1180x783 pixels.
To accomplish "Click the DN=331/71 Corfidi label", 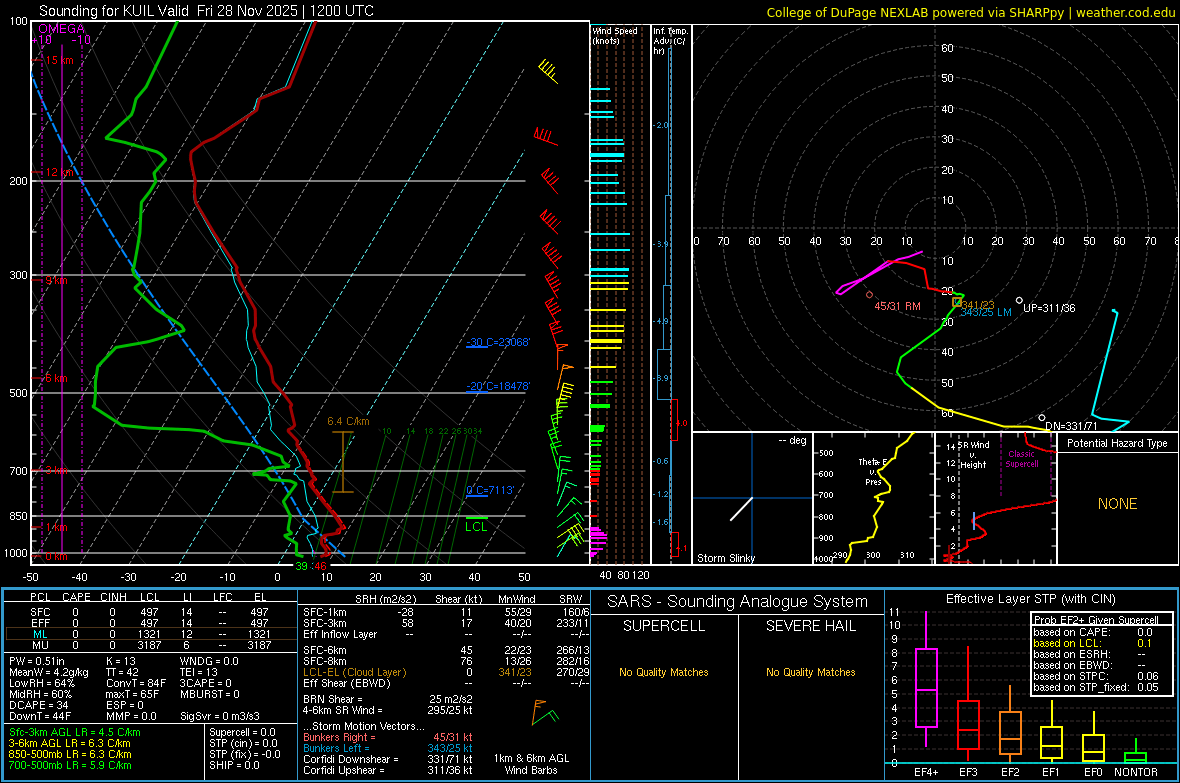I will [1072, 426].
